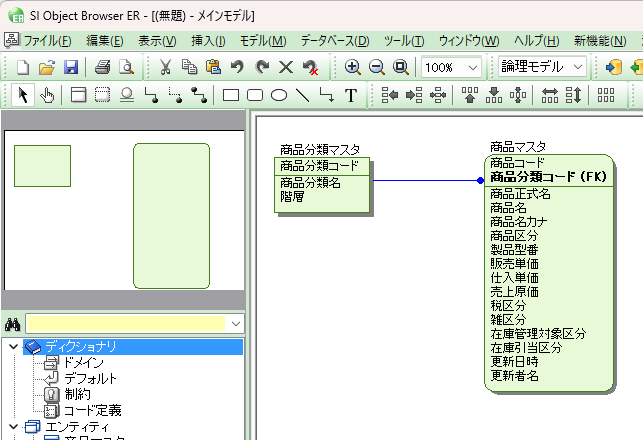Click the undo arrow with the red X
This screenshot has width=643, height=440.
[x=310, y=67]
